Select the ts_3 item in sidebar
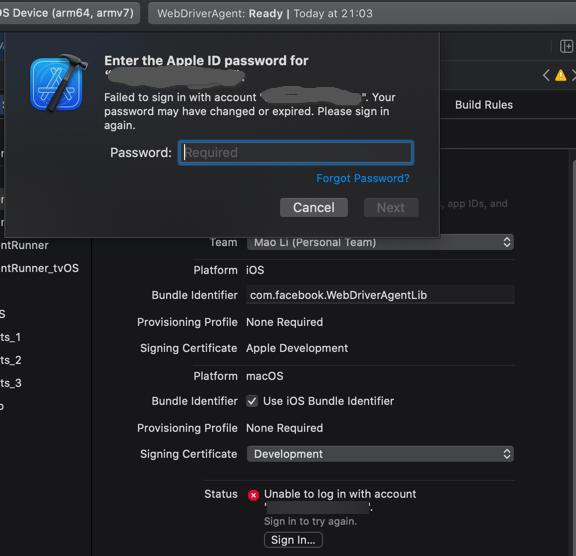Screen dimensions: 576x556 pos(11,383)
